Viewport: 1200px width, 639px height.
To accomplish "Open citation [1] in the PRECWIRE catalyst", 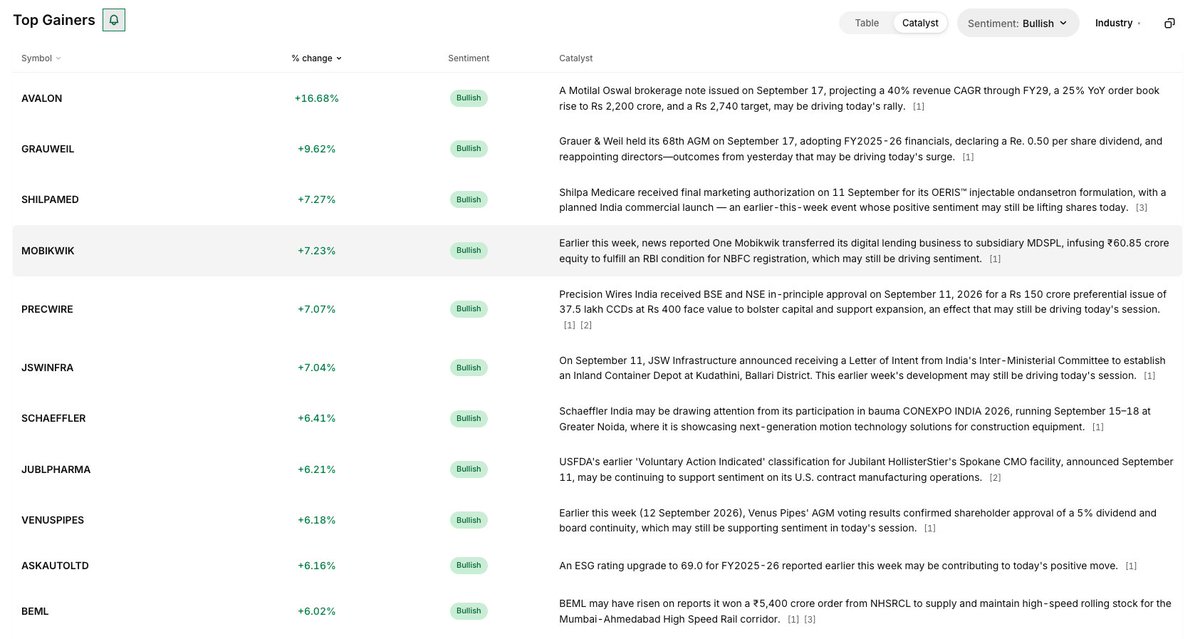I will tap(569, 326).
